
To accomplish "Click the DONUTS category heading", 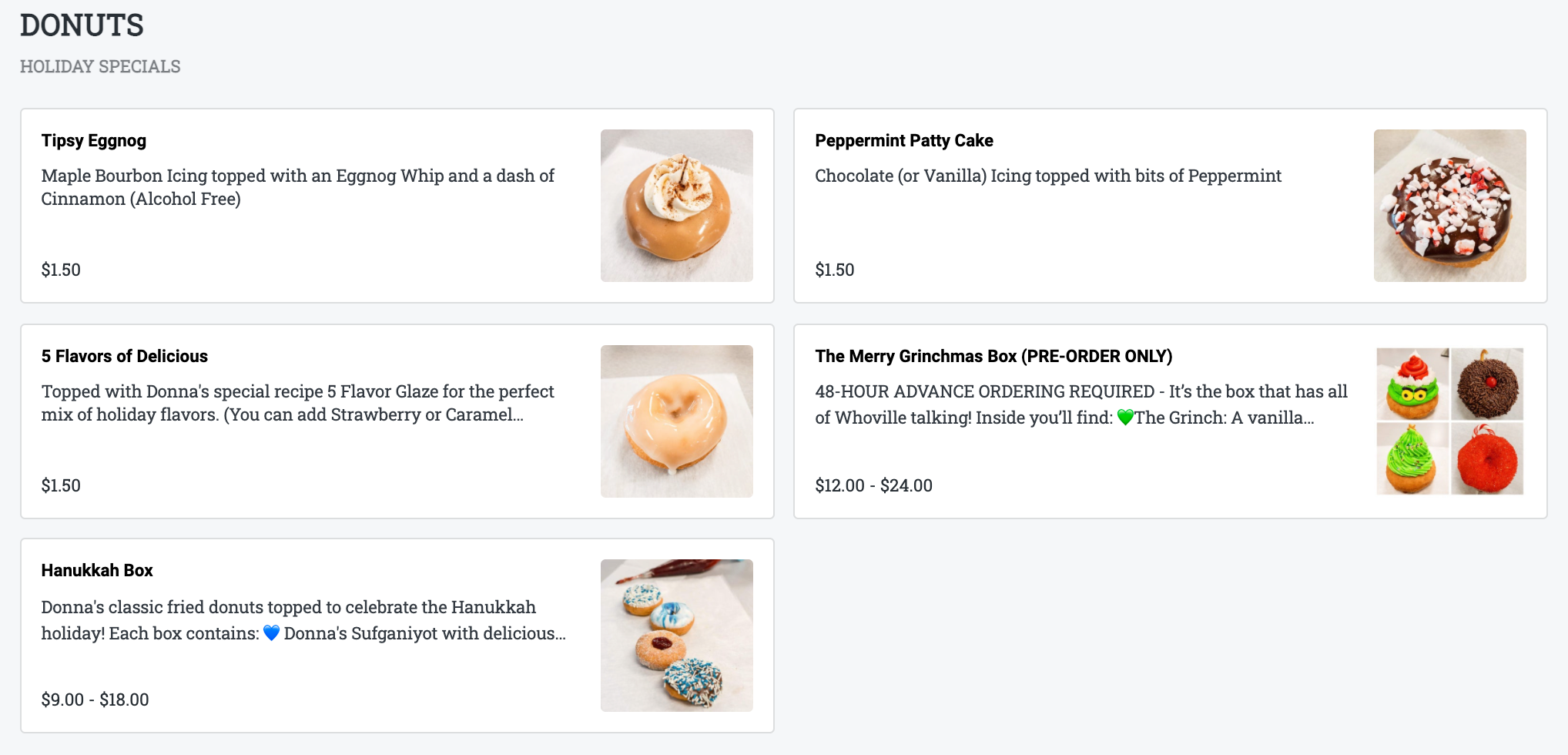I will click(x=82, y=25).
